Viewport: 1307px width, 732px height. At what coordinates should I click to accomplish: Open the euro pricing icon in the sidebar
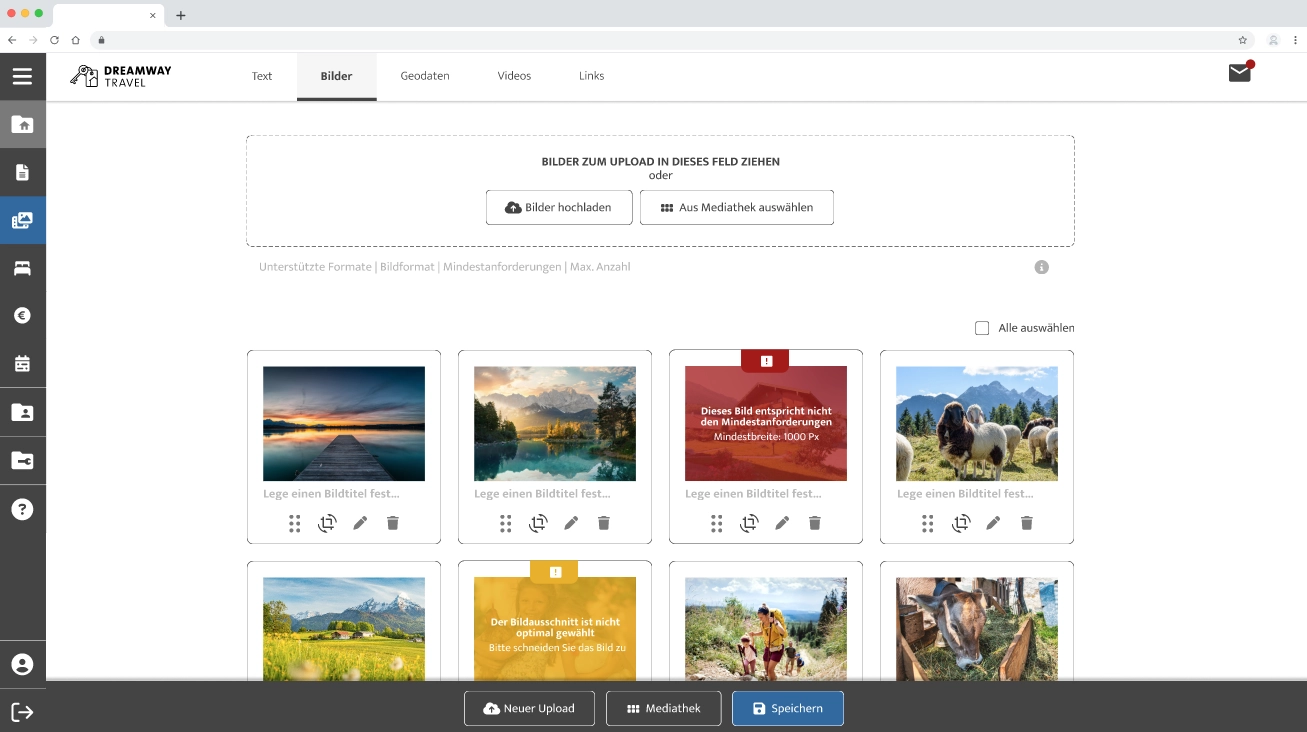pyautogui.click(x=22, y=316)
